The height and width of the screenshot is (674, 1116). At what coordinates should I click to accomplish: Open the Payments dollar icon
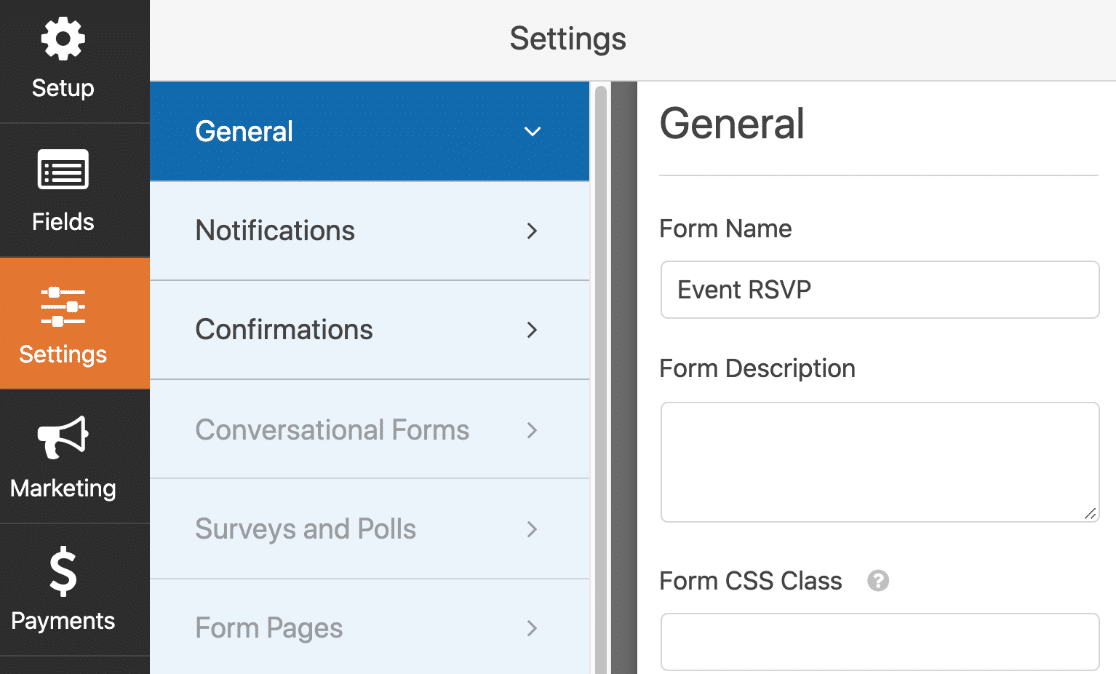click(63, 571)
